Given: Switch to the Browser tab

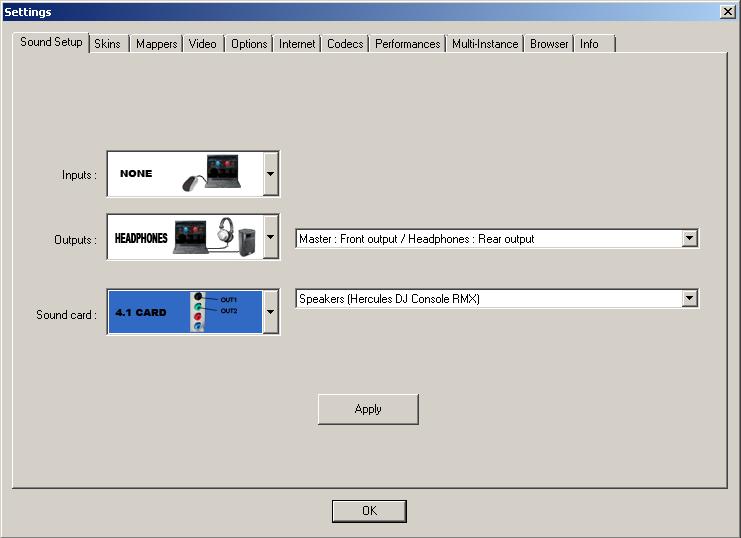Looking at the screenshot, I should [549, 44].
